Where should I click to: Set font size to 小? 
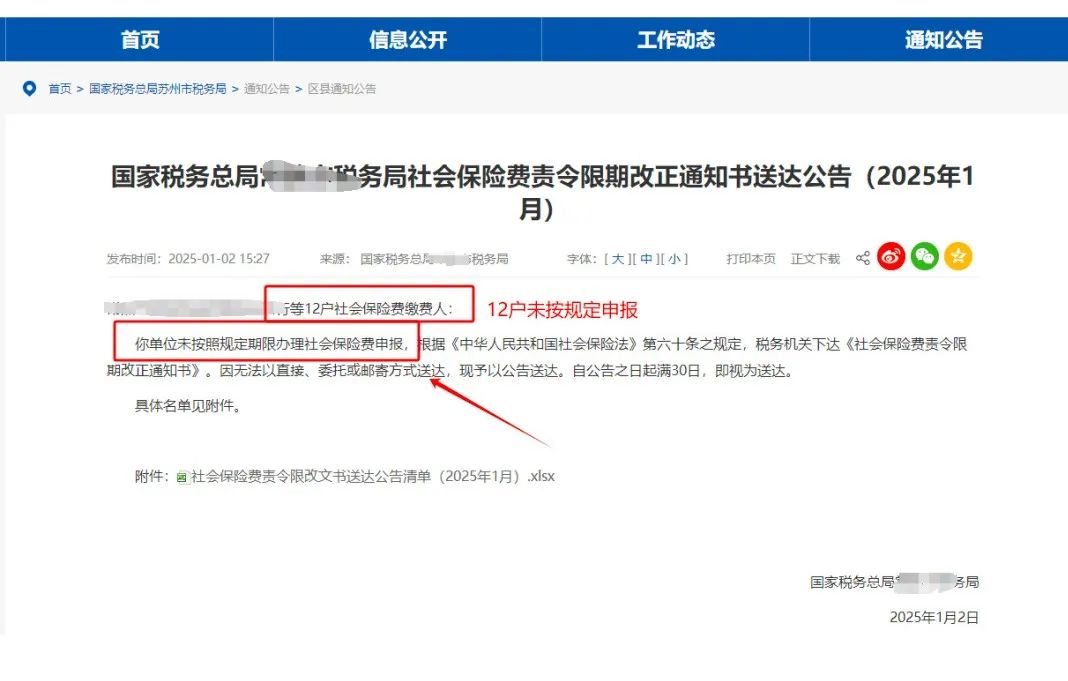click(x=675, y=259)
